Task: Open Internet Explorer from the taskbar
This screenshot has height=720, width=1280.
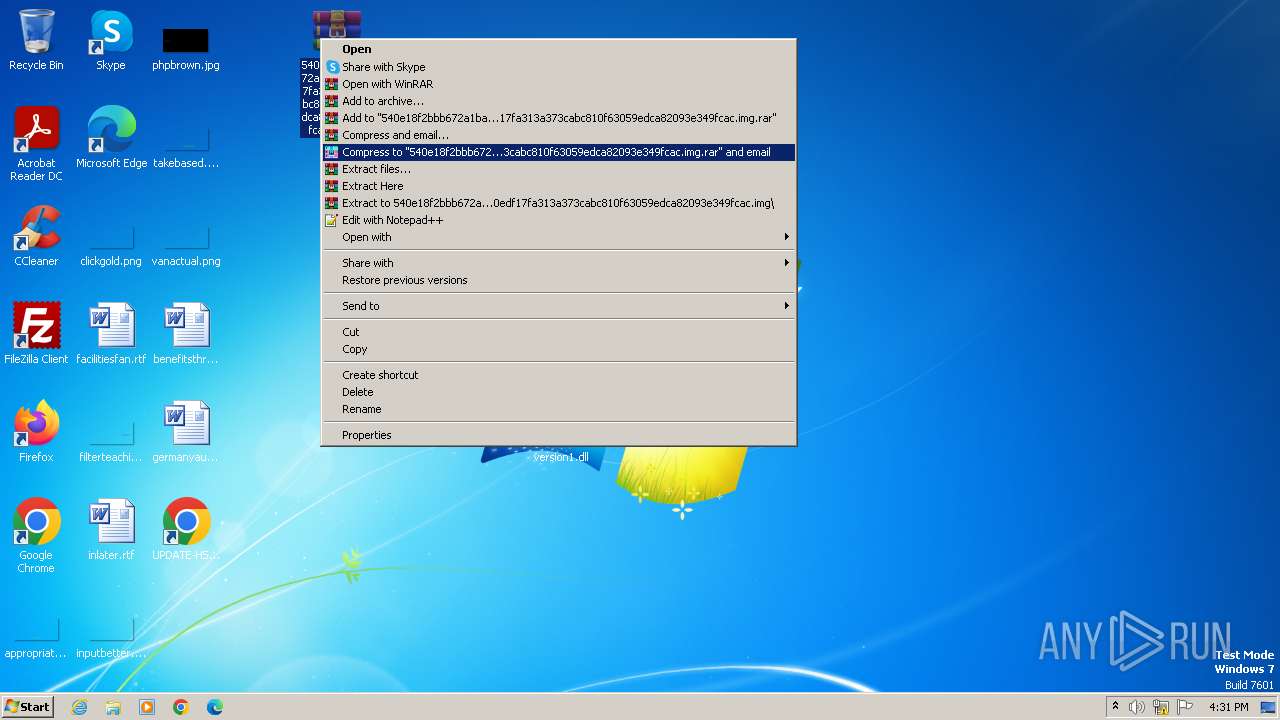Action: [79, 707]
